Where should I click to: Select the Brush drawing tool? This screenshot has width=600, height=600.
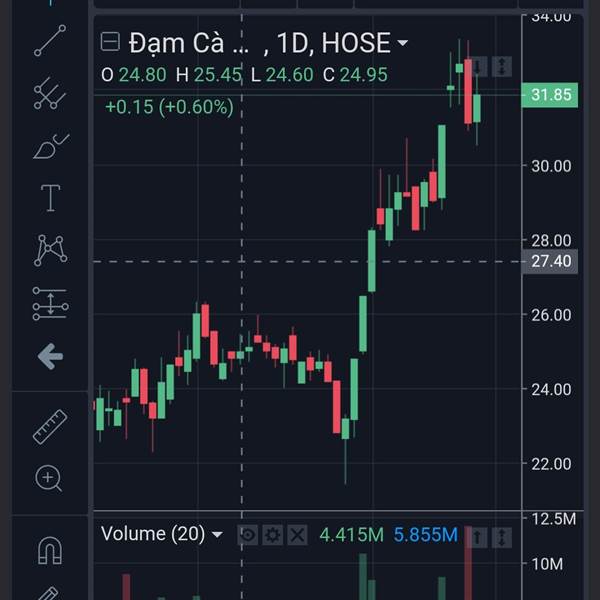(51, 146)
